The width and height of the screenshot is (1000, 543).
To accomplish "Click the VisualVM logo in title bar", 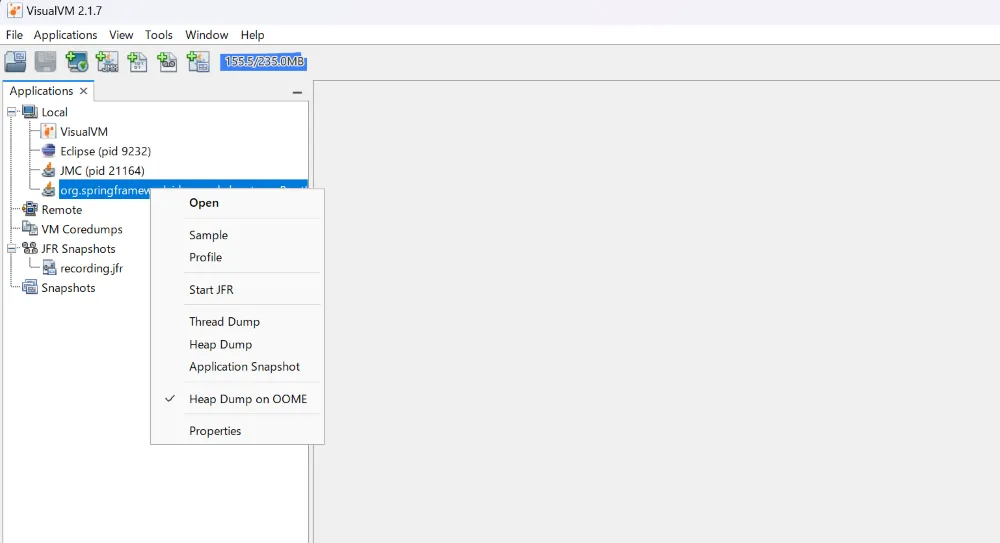I will tap(14, 11).
